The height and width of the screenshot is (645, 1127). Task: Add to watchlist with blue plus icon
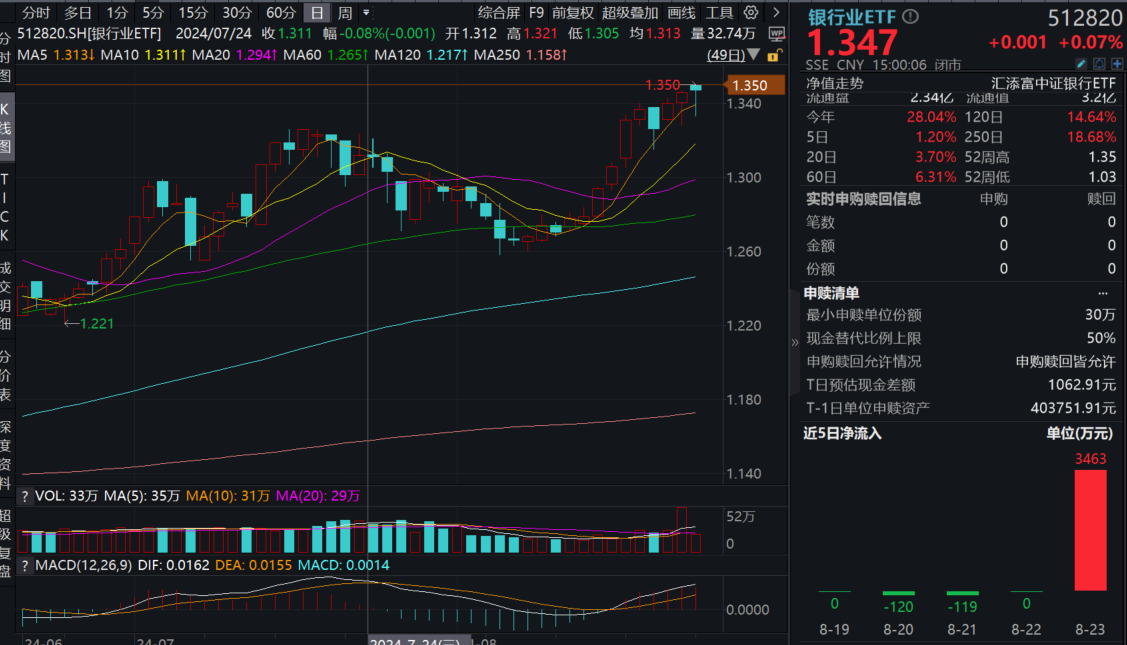click(x=1117, y=65)
